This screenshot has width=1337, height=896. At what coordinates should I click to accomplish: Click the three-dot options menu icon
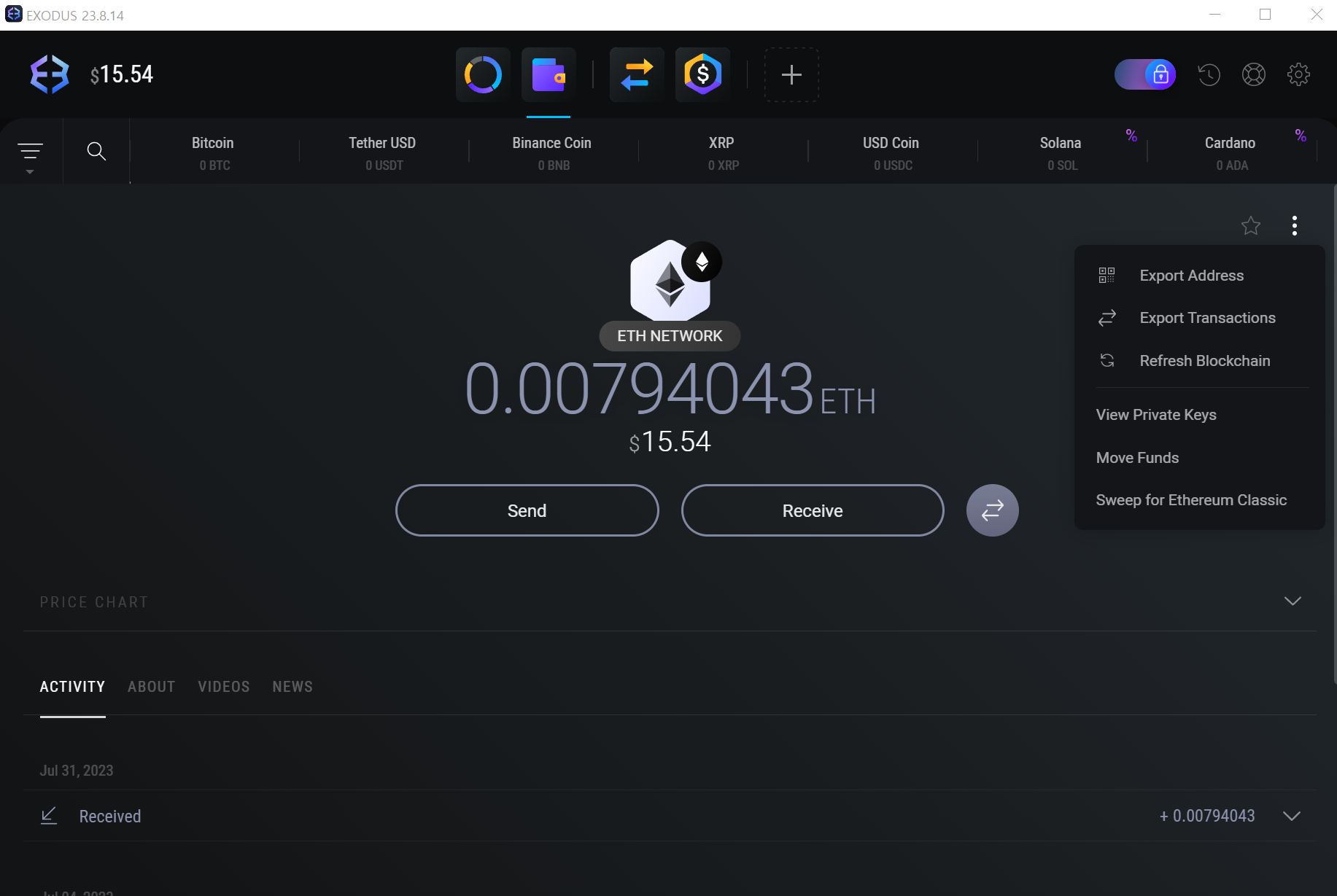(x=1295, y=225)
